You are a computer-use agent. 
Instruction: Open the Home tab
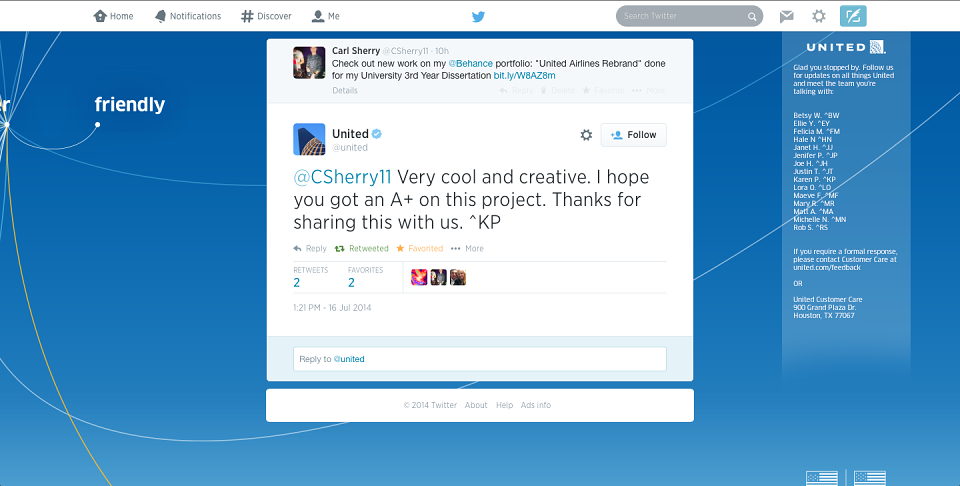[113, 16]
